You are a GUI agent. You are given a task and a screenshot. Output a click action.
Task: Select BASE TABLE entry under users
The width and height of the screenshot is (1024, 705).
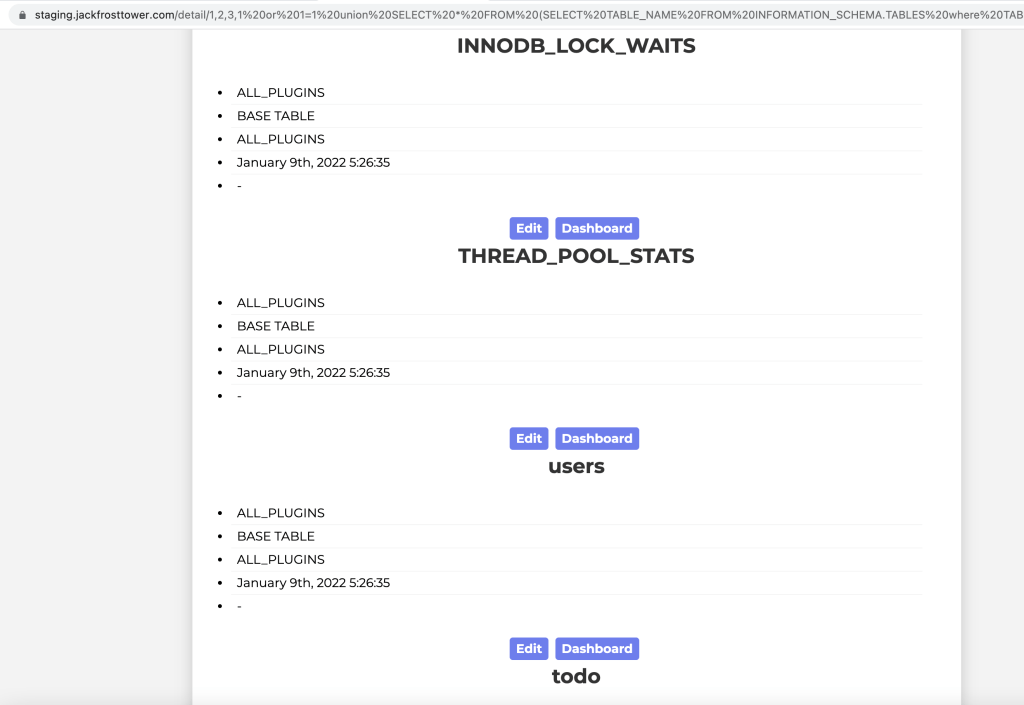pos(276,536)
